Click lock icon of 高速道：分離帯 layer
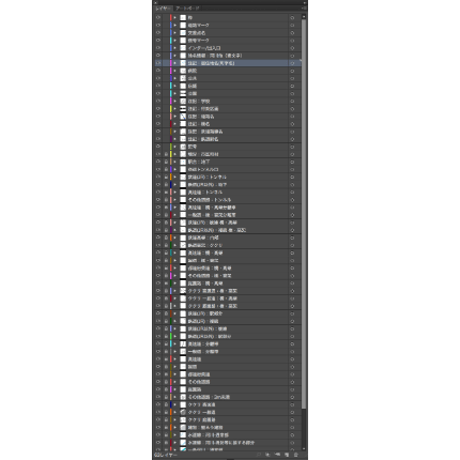 pyautogui.click(x=166, y=344)
